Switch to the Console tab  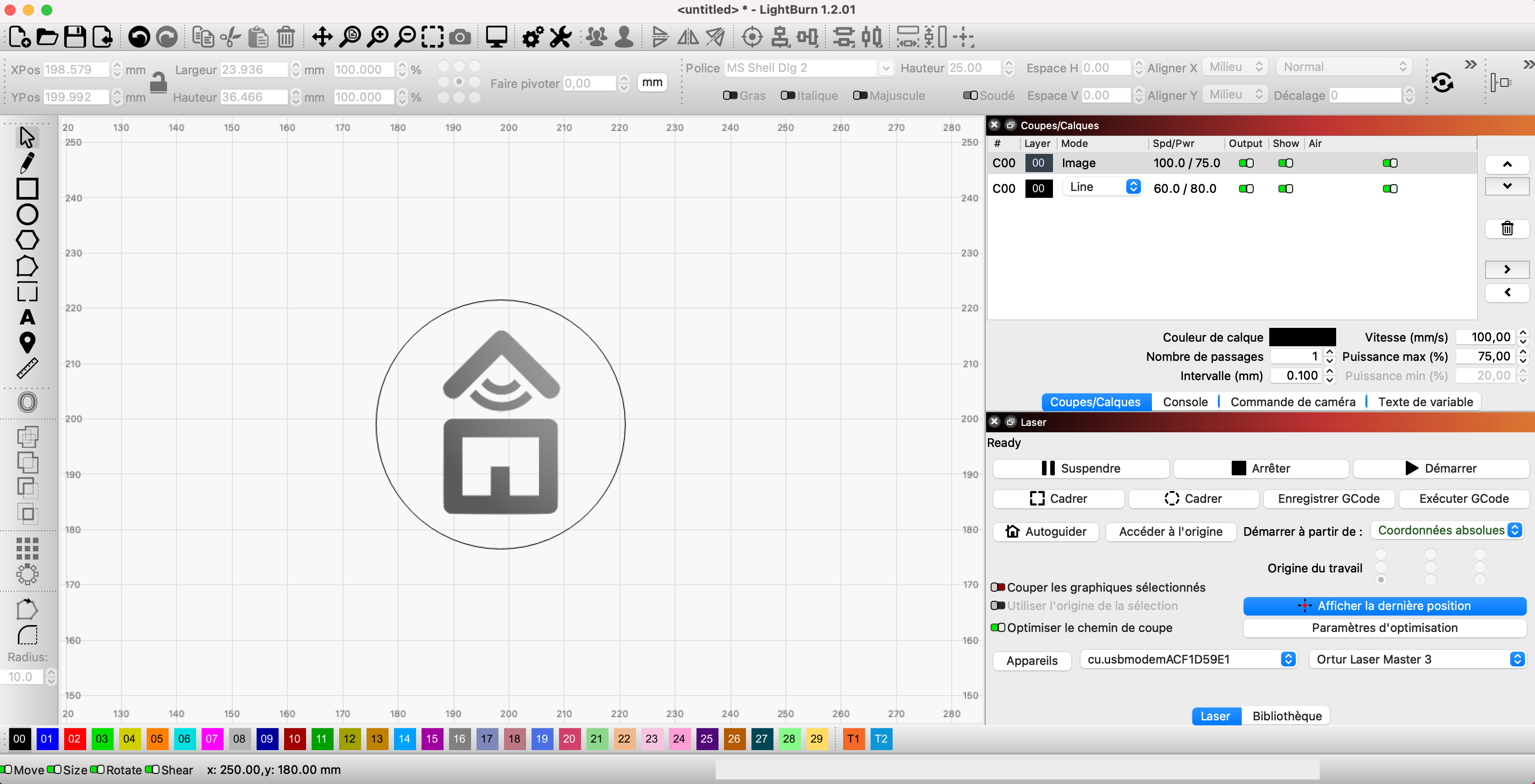click(1184, 402)
